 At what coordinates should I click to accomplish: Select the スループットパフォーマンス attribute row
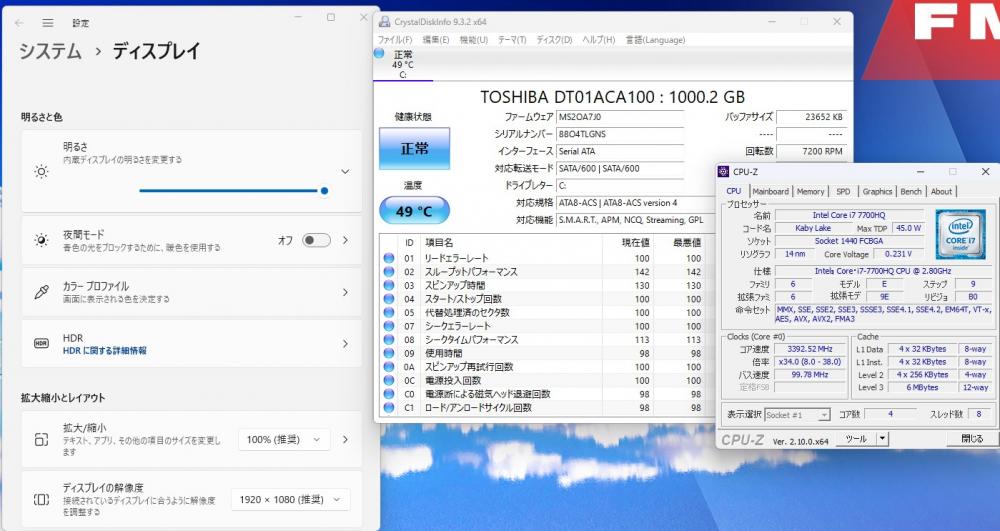point(546,272)
